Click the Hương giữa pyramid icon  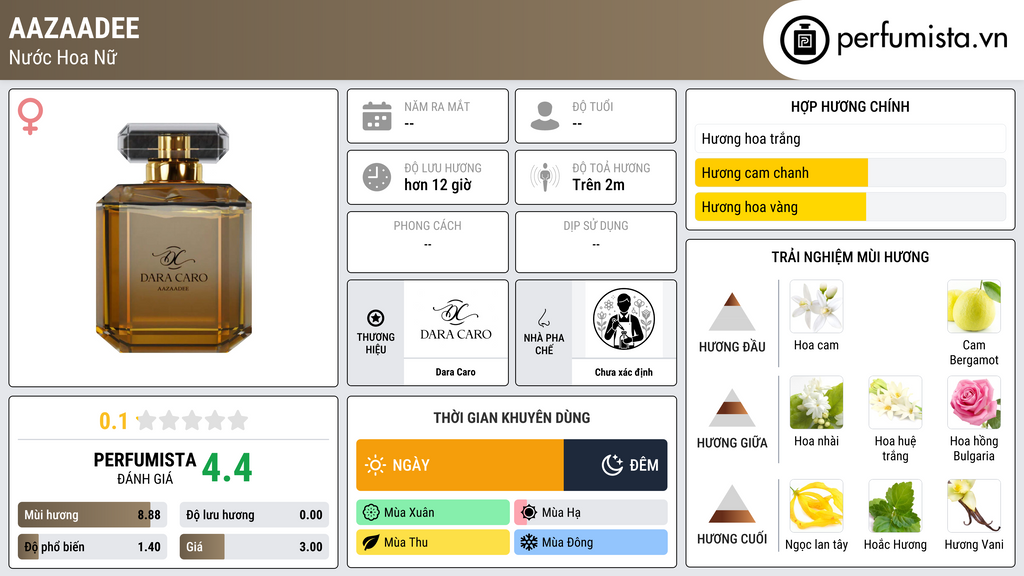(732, 408)
